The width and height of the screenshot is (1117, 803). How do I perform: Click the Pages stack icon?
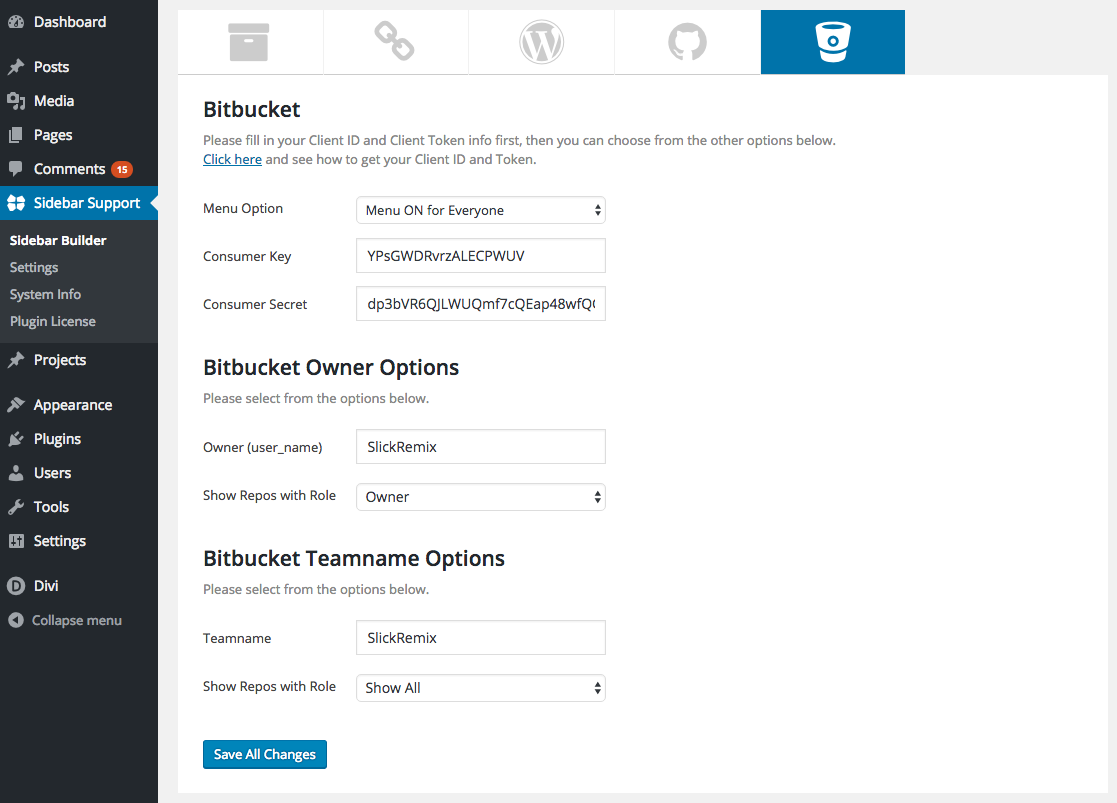[16, 135]
